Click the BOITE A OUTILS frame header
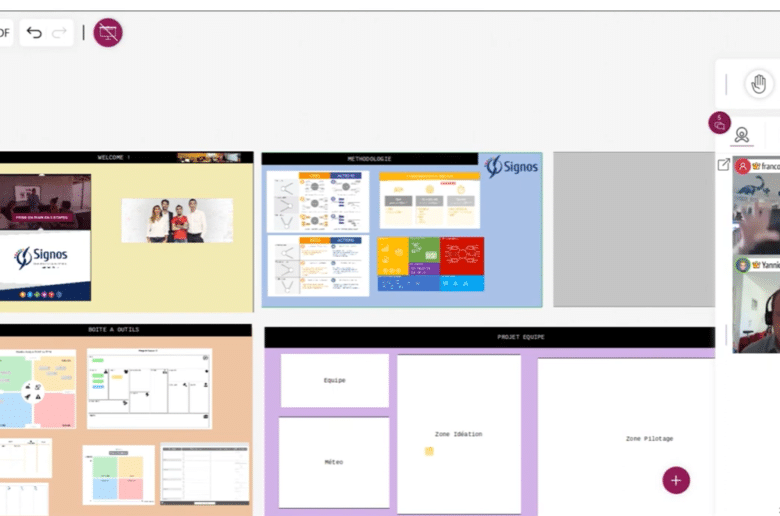The image size is (780, 516). pos(113,329)
